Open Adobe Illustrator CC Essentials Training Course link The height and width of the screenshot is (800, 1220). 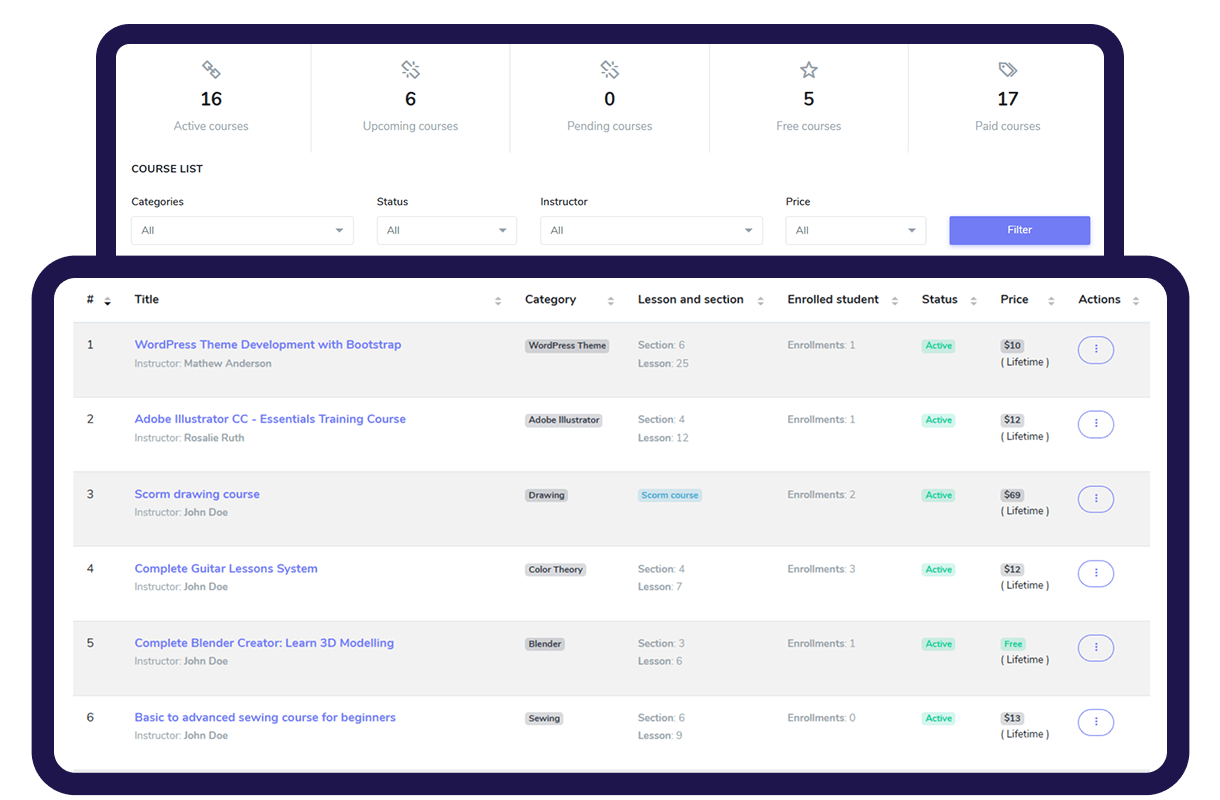coord(270,419)
